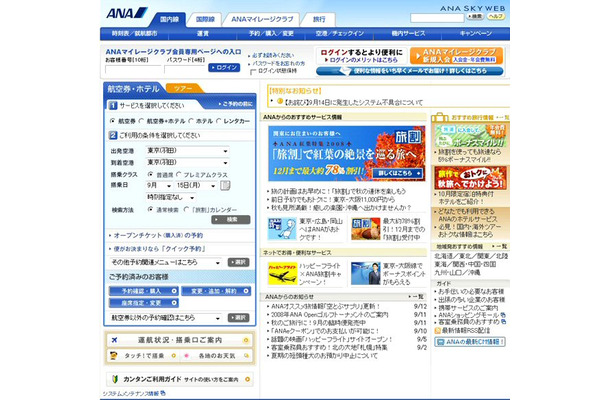This screenshot has height=400, width=610.
Task: Click ANAマイレージクラブ新規入会 orange button
Action: coord(456,56)
